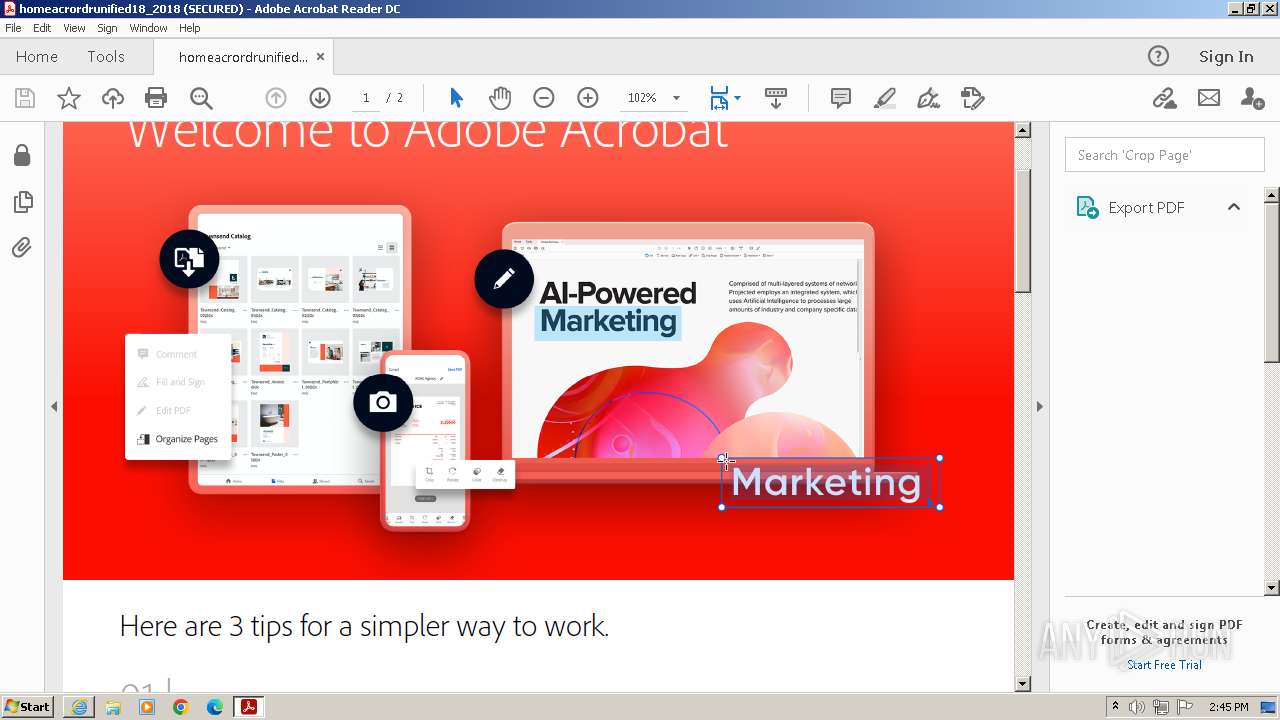Click the Save file icon
Viewport: 1280px width, 720px height.
(x=25, y=98)
